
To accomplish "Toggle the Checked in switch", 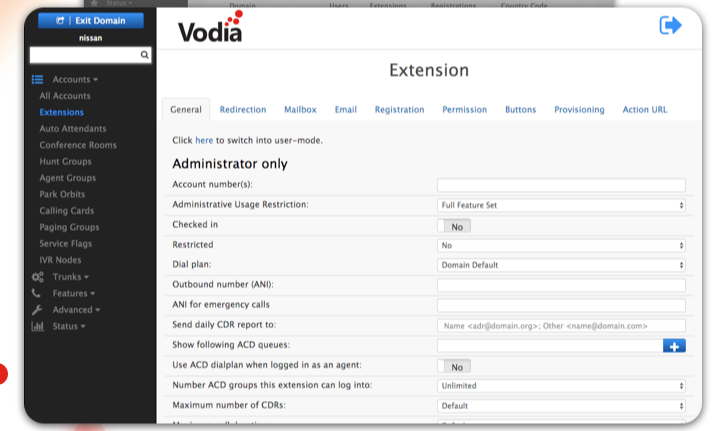I will [454, 226].
